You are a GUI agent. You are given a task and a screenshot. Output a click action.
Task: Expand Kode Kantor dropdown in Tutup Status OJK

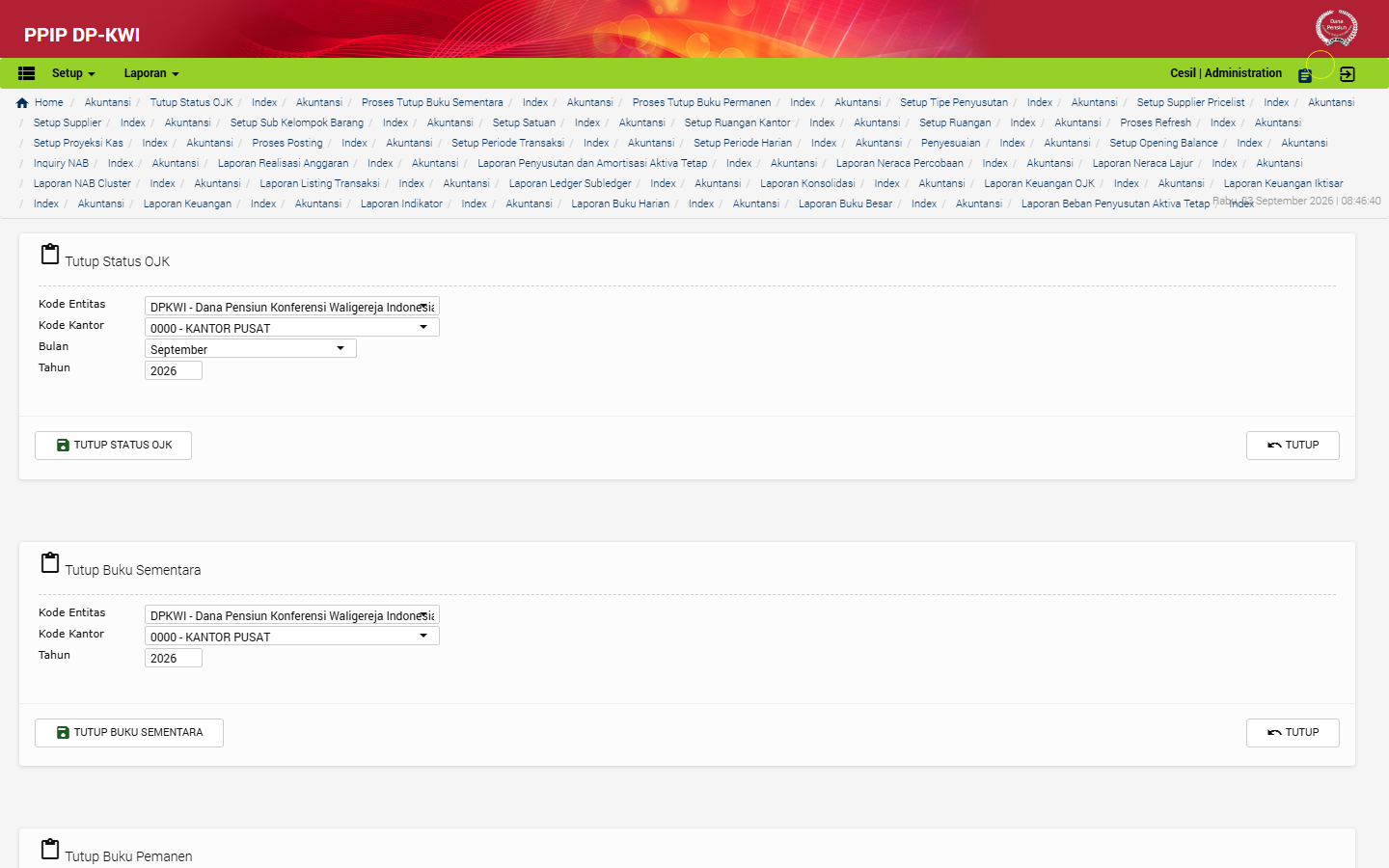coord(292,328)
